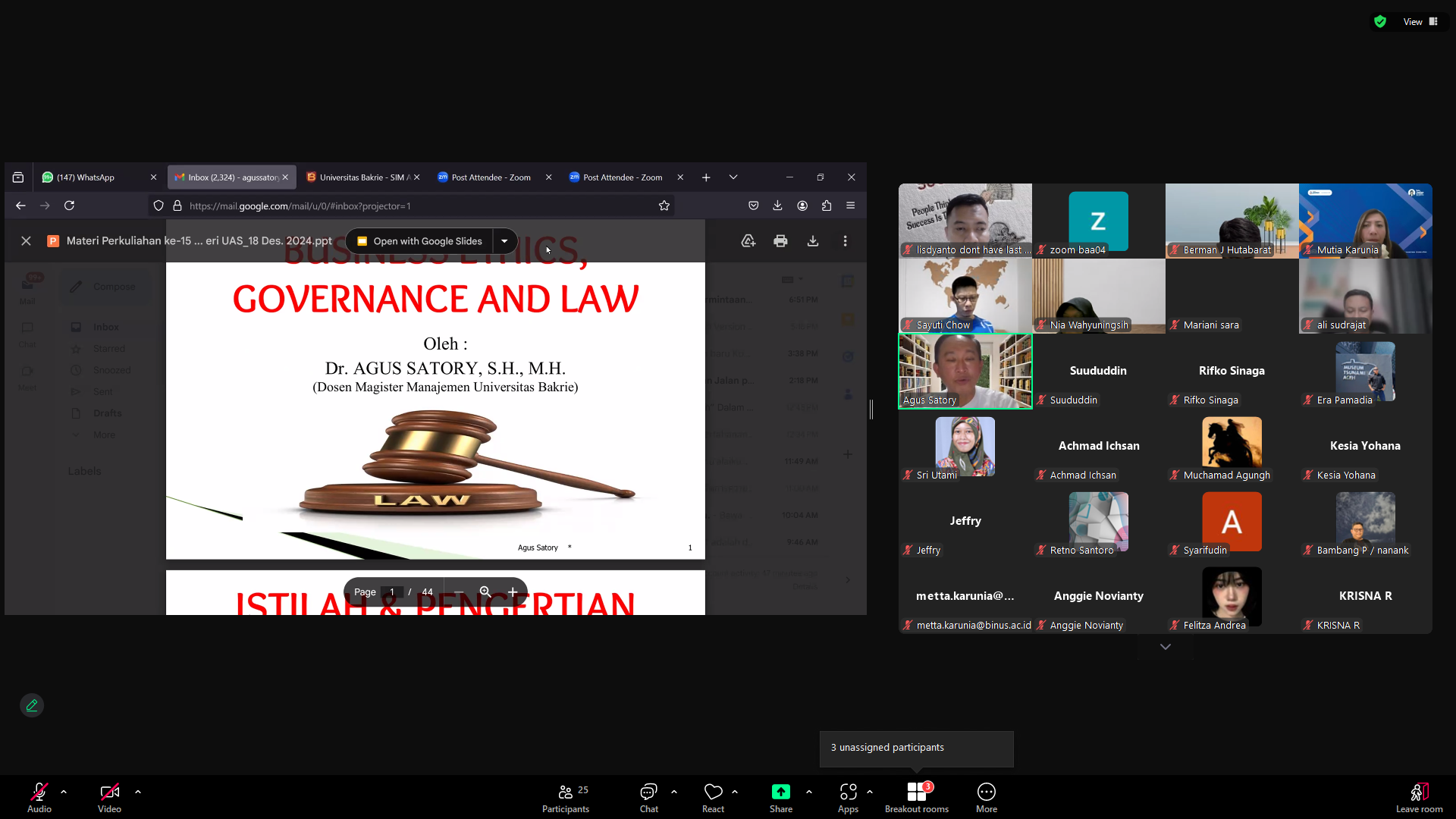List all browser tabs with the chevron
This screenshot has width=1456, height=819.
point(733,177)
